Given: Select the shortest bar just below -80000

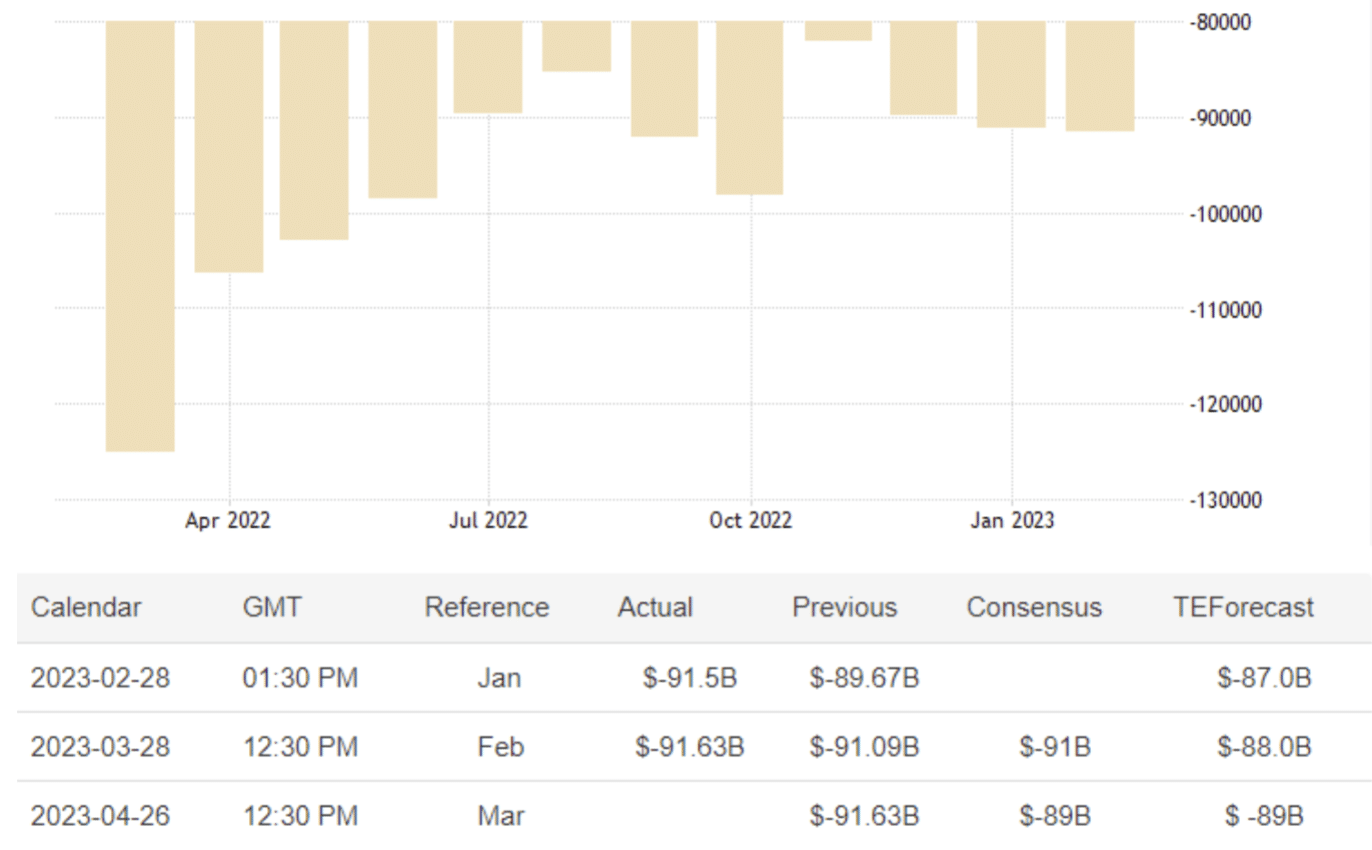Looking at the screenshot, I should click(x=838, y=31).
